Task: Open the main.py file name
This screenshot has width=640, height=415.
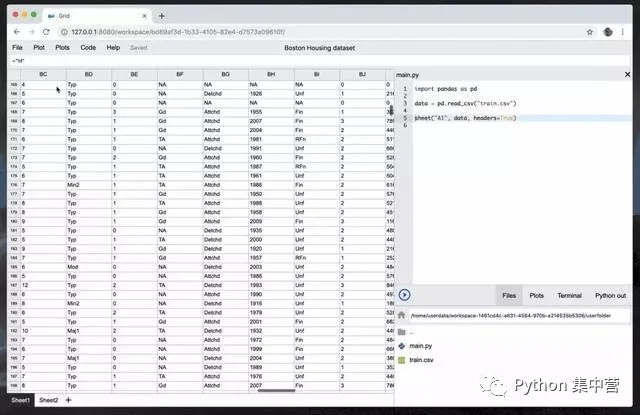Action: pos(420,346)
